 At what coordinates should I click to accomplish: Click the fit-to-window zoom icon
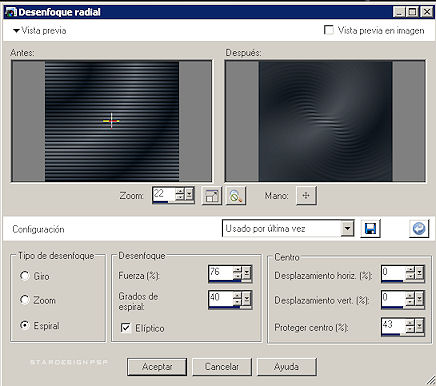211,196
